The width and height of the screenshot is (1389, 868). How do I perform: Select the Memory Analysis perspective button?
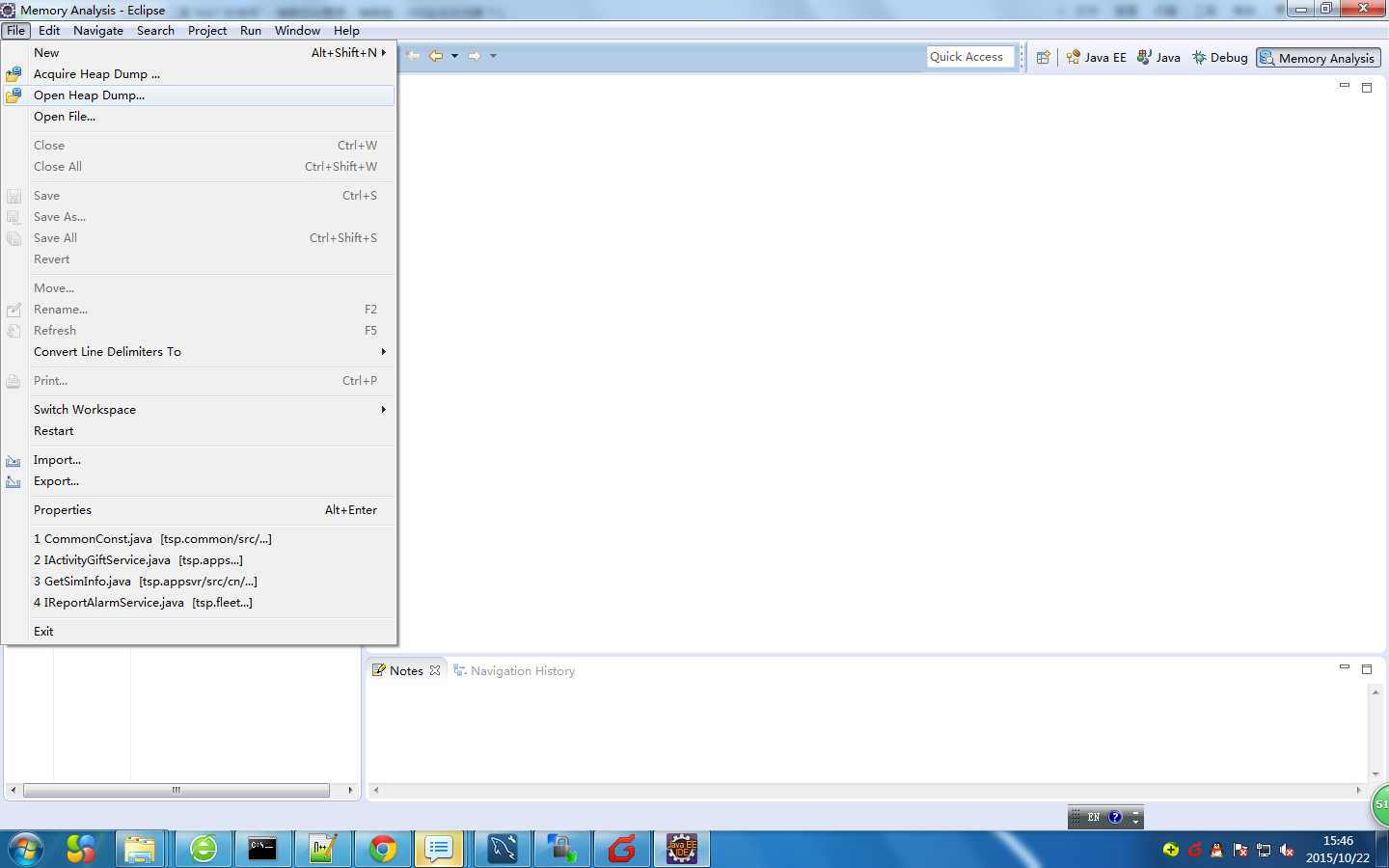pyautogui.click(x=1319, y=58)
